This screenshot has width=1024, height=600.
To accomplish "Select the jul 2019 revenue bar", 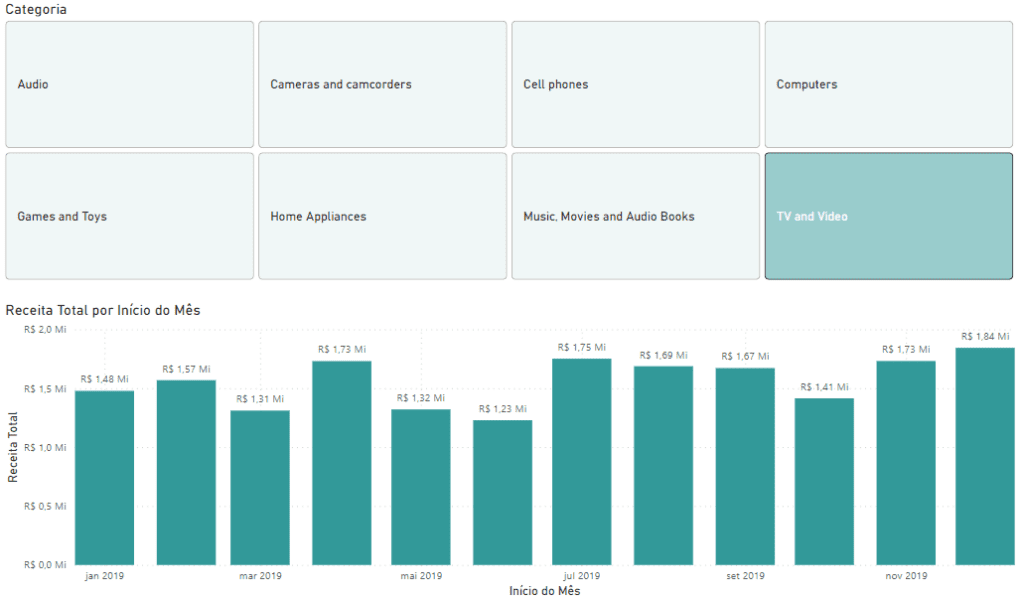I will pyautogui.click(x=581, y=462).
